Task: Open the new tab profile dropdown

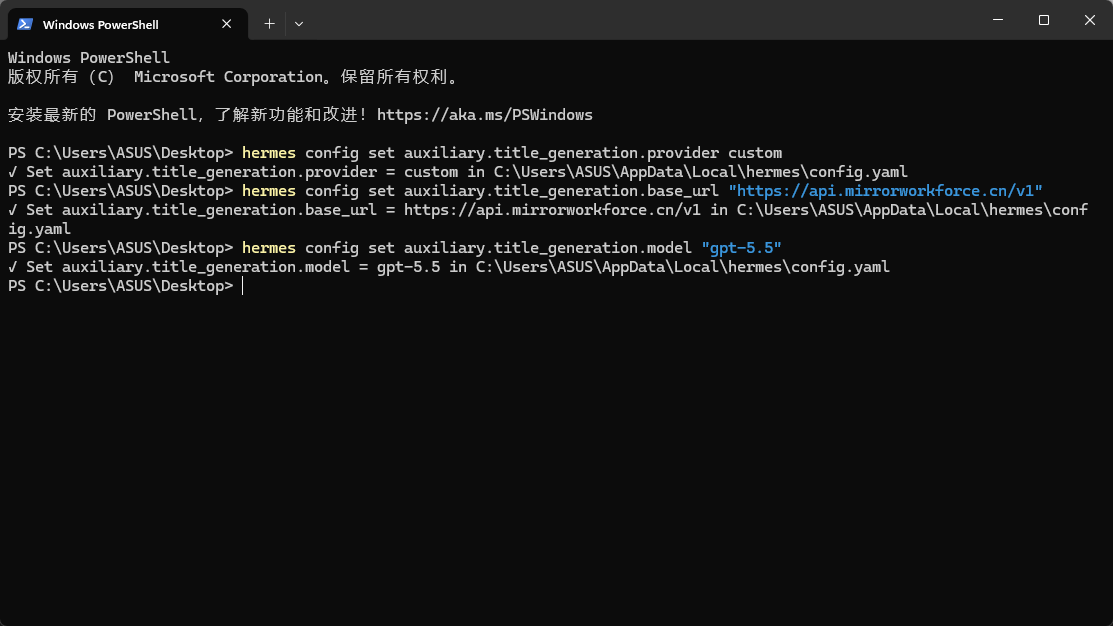Action: pyautogui.click(x=299, y=24)
